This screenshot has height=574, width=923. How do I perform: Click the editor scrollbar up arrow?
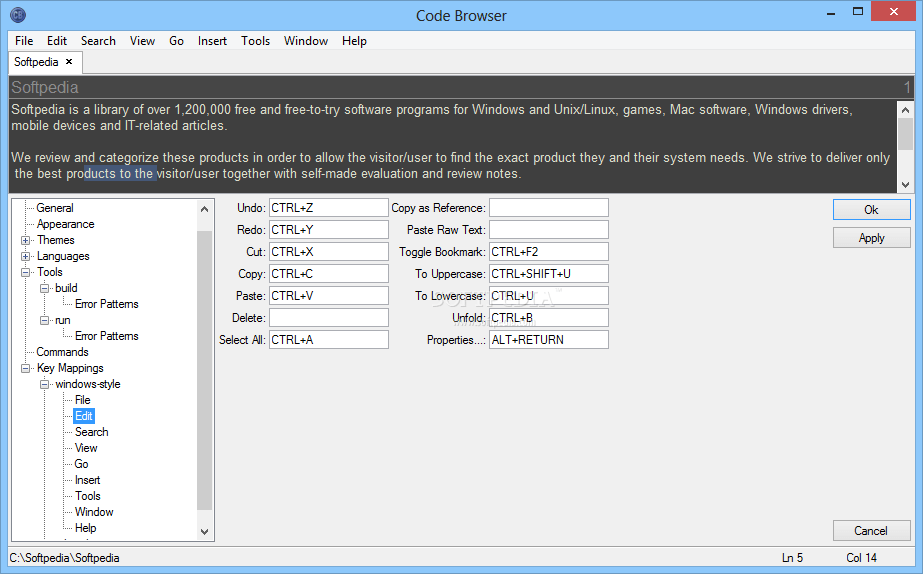click(905, 110)
